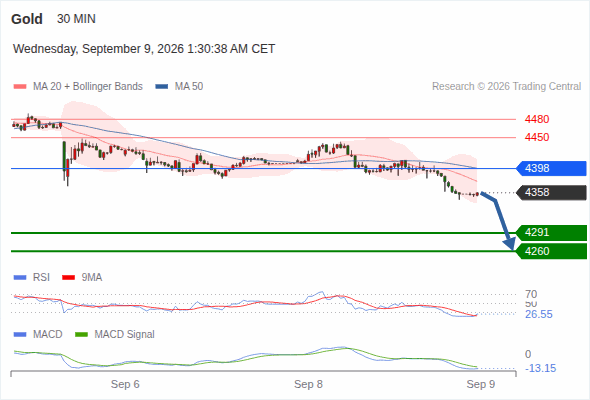Screen dimensions: 590x400
Task: Select the green 4291 support price tag
Action: click(551, 233)
